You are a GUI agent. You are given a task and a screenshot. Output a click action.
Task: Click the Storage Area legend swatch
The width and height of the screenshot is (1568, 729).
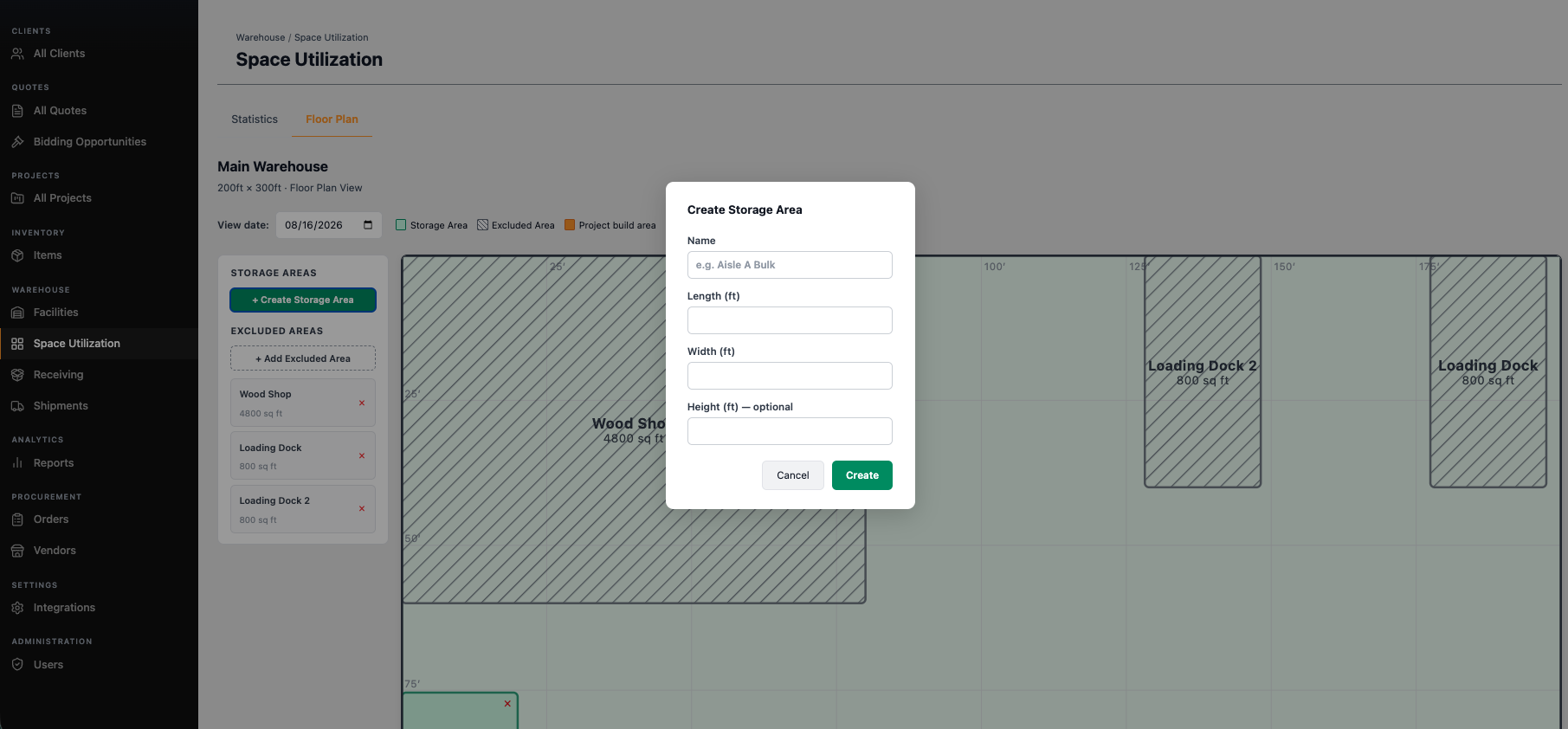(401, 225)
